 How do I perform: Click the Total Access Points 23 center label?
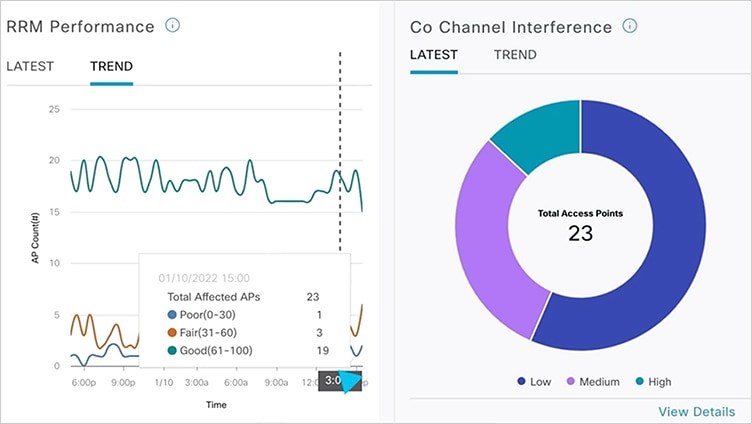pos(580,226)
